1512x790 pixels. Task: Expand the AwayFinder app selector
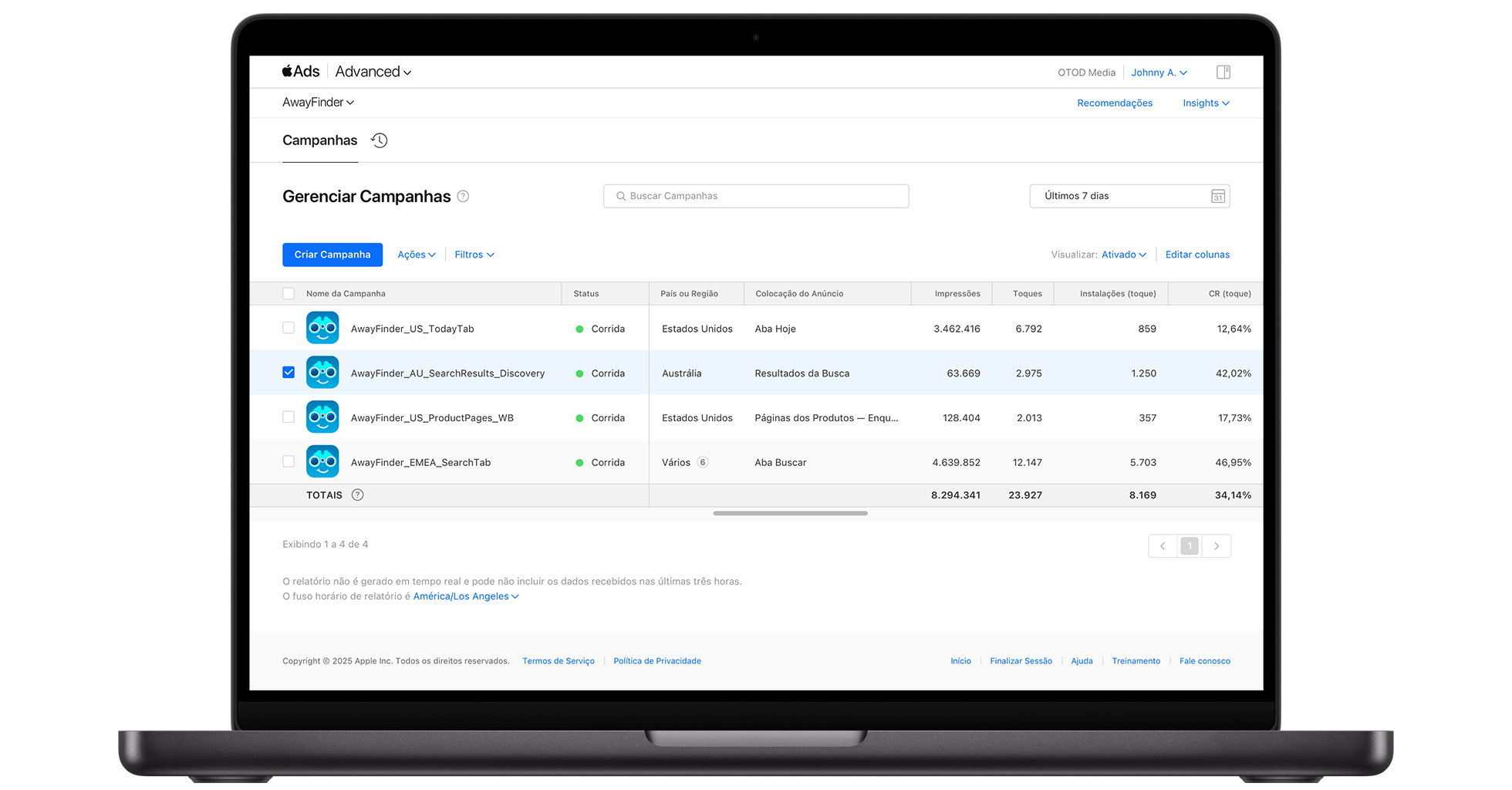318,103
